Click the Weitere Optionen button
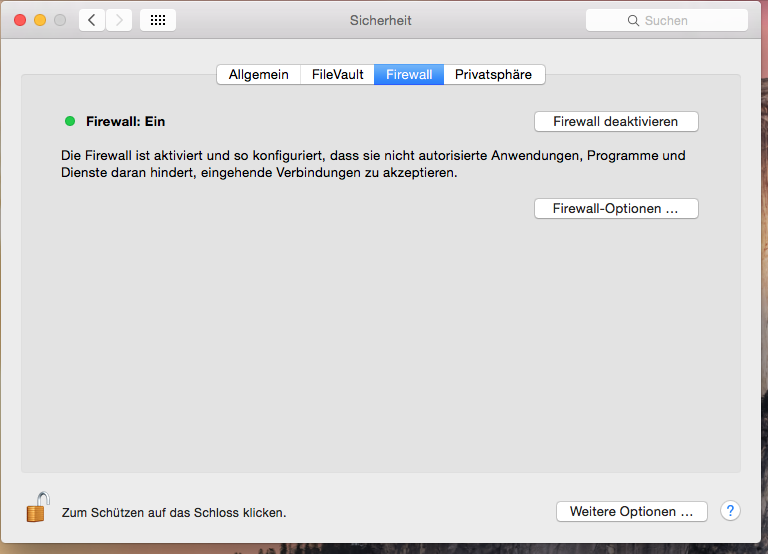 pyautogui.click(x=631, y=511)
